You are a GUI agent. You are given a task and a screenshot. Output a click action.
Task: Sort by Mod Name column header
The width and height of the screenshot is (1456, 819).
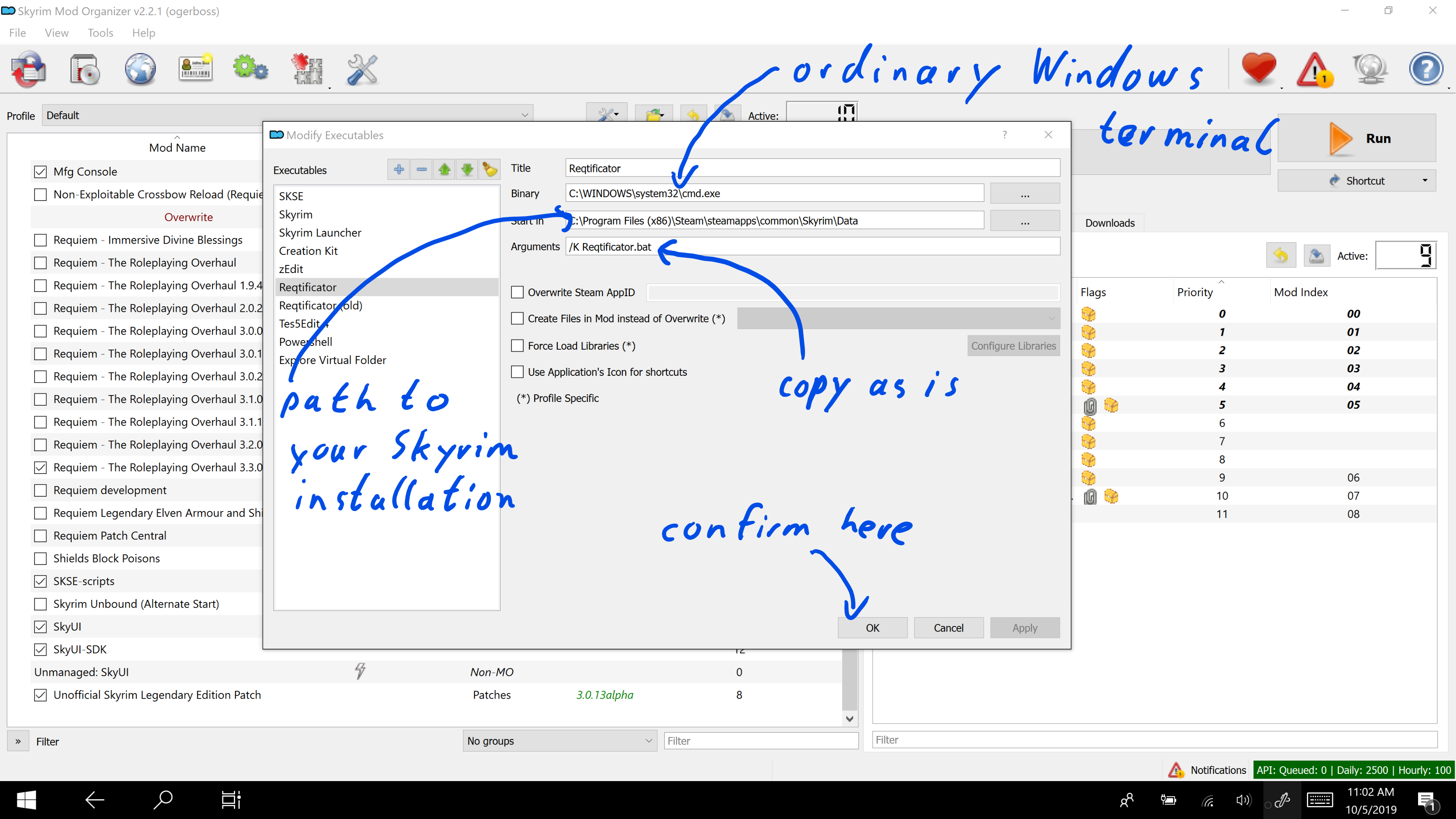click(x=177, y=147)
